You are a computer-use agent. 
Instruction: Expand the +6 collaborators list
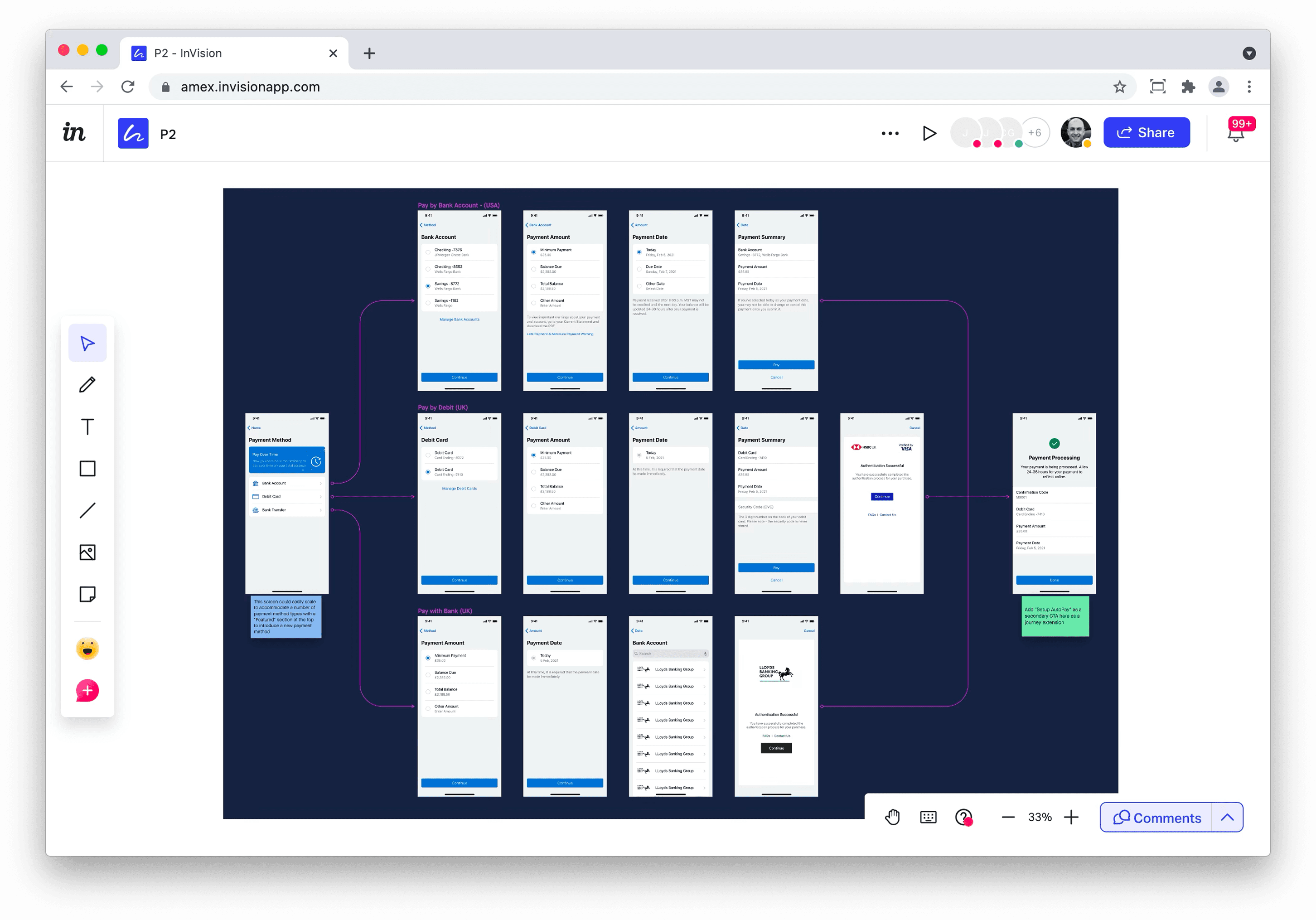tap(1035, 132)
